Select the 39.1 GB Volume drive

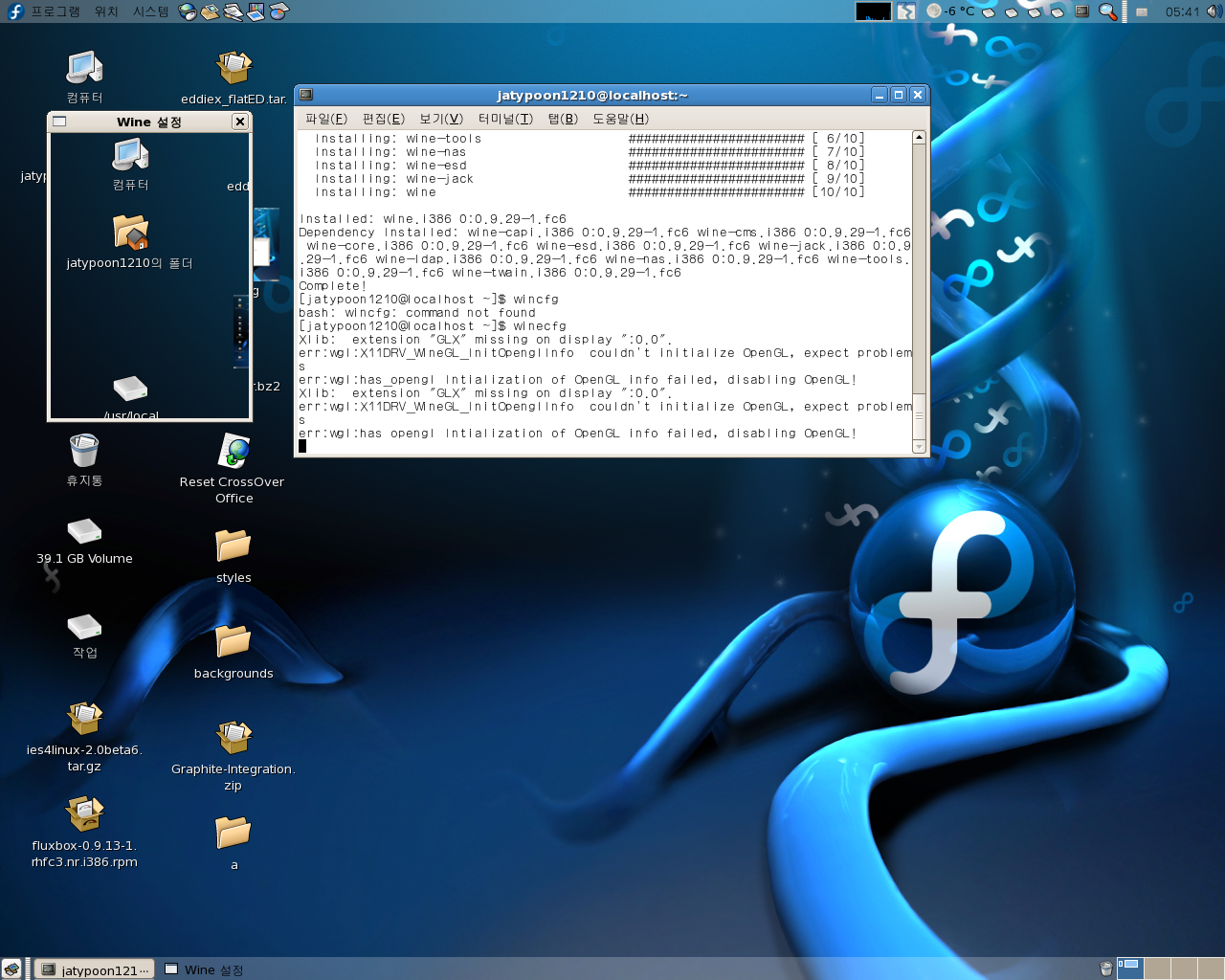tap(84, 541)
